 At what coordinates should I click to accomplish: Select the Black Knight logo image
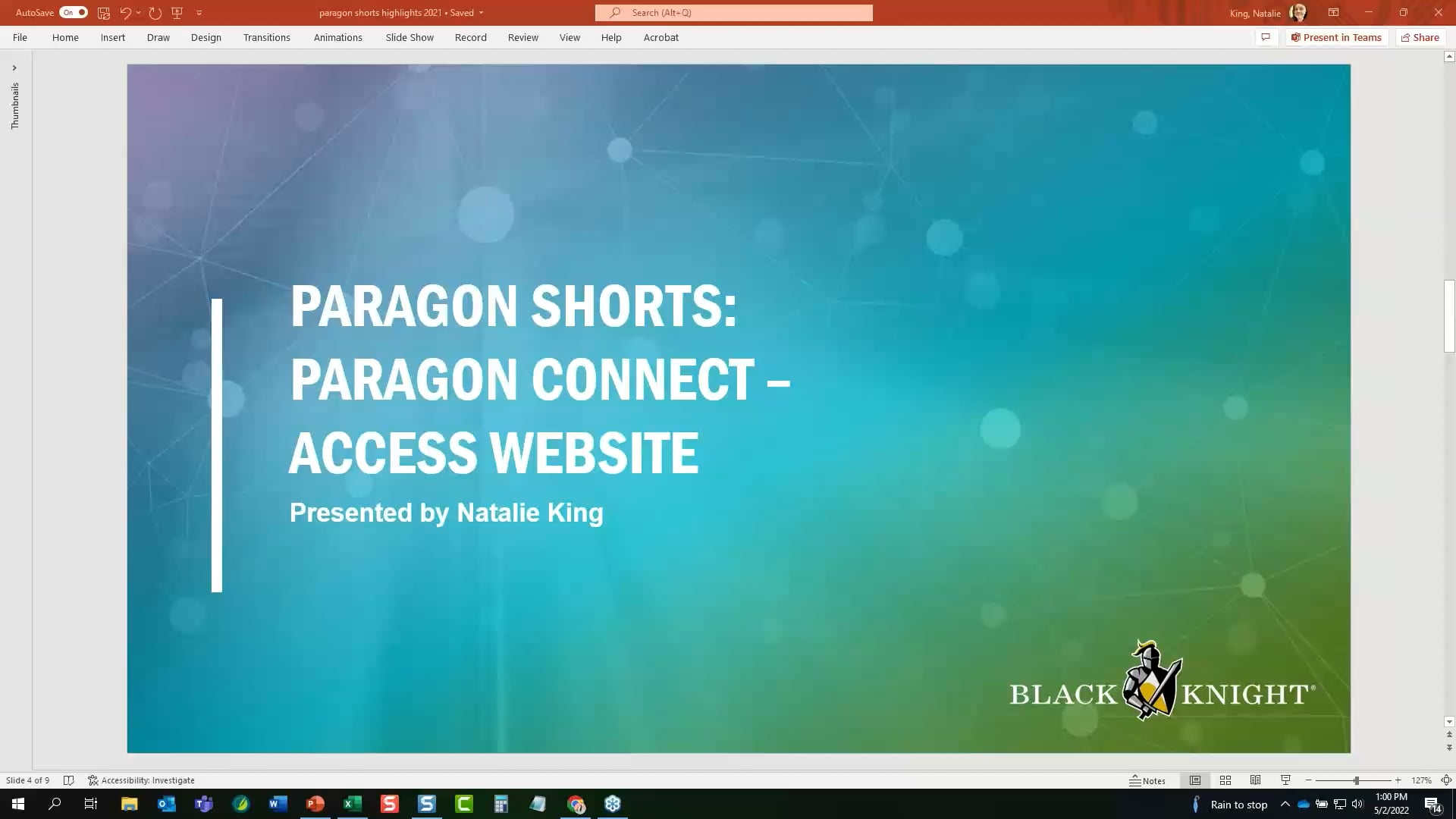point(1163,680)
